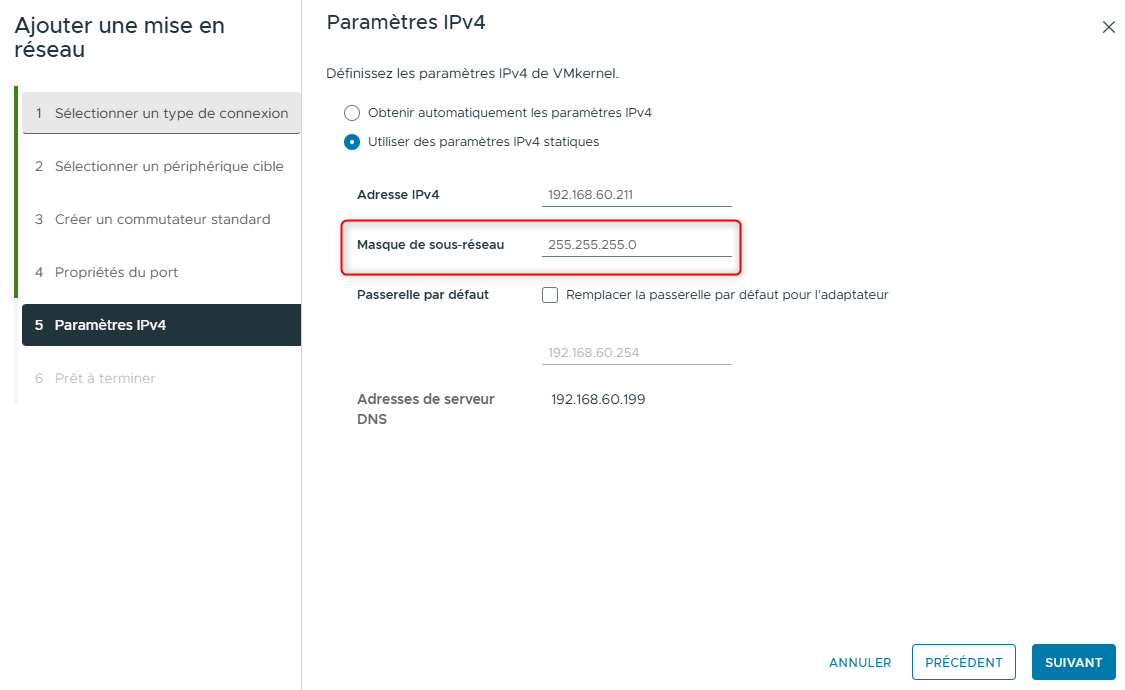Click the 'Paramètres IPv4' page heading at top
The image size is (1125, 690).
(x=406, y=22)
